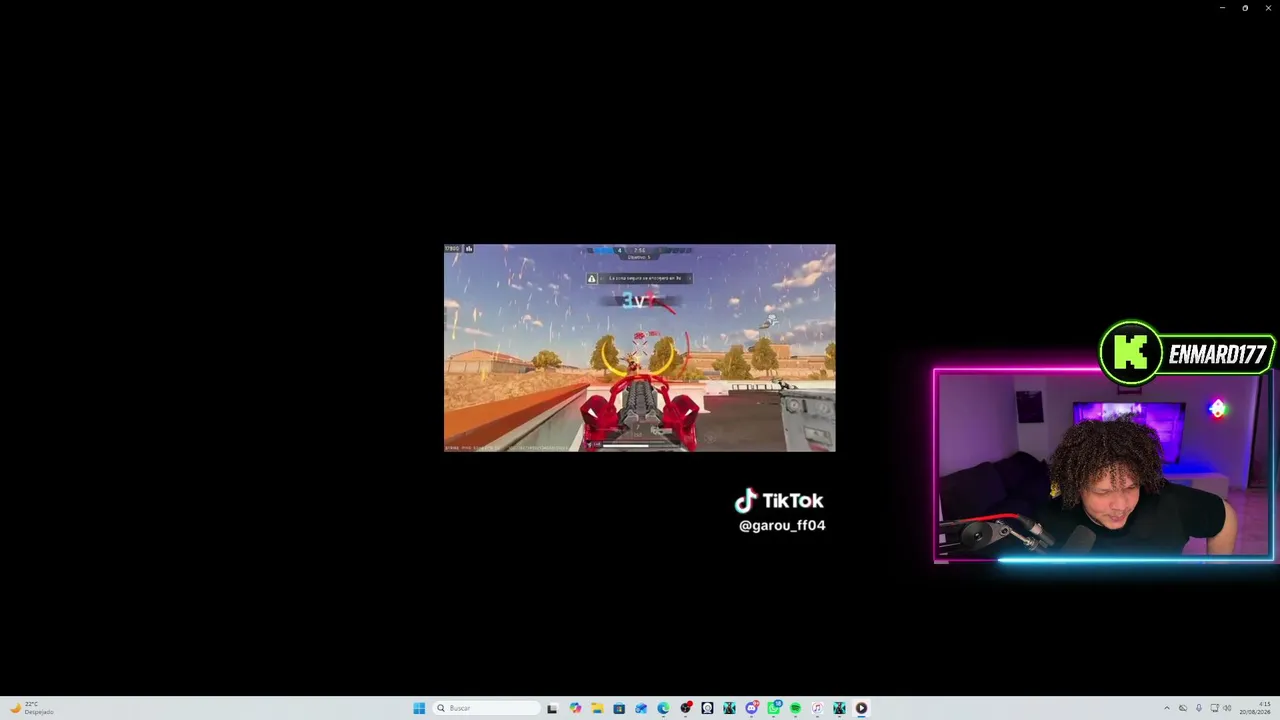Open OBS Studio from the taskbar
1280x720 pixels.
click(x=685, y=708)
